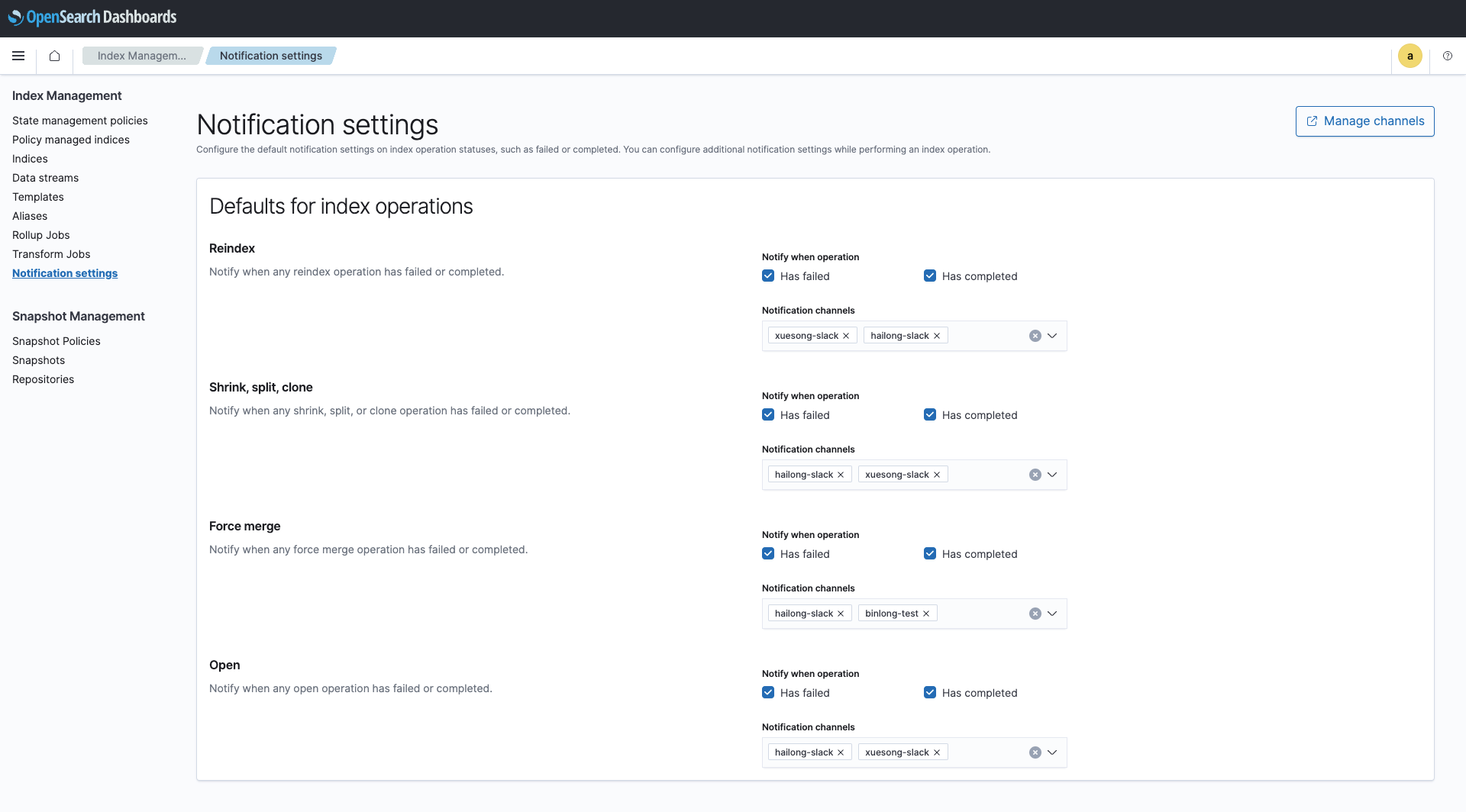This screenshot has width=1466, height=812.
Task: Remove hailong-slack from Reindex channels
Action: coord(937,336)
